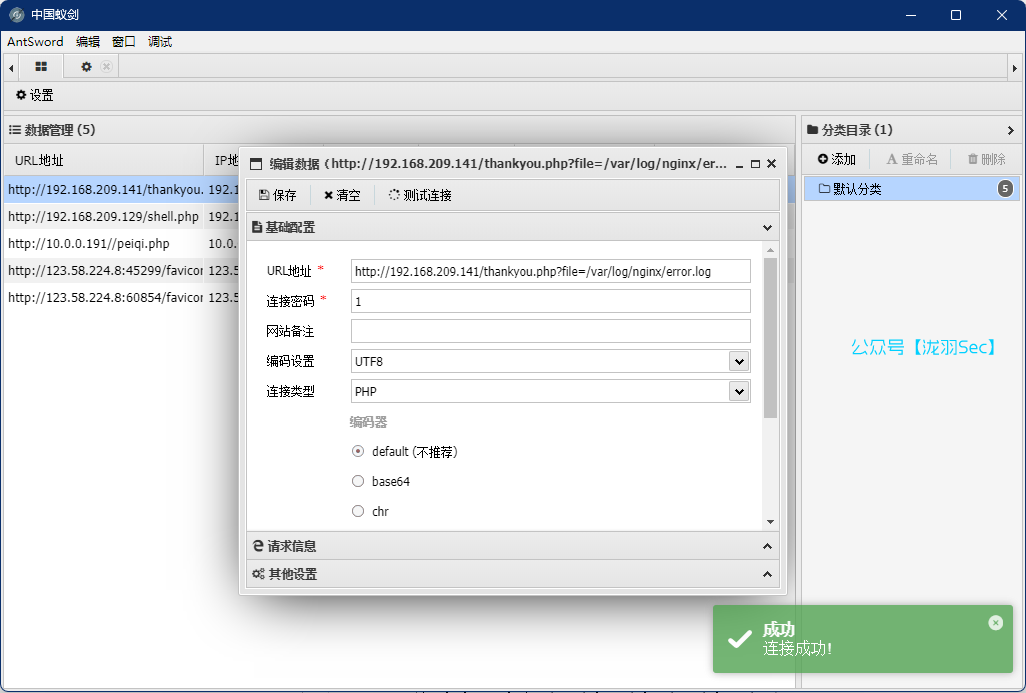This screenshot has width=1026, height=693.
Task: Click the dialog's vertical scrollbar
Action: (770, 340)
